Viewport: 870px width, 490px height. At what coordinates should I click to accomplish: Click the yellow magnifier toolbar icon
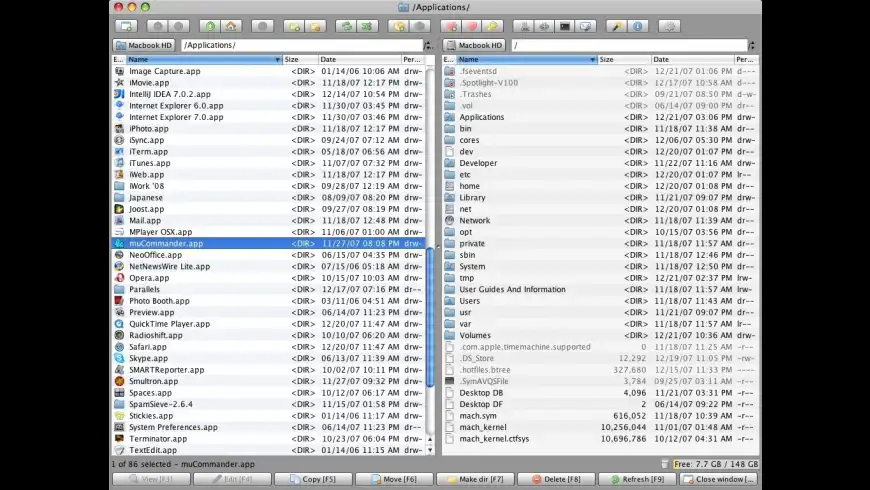[x=493, y=26]
